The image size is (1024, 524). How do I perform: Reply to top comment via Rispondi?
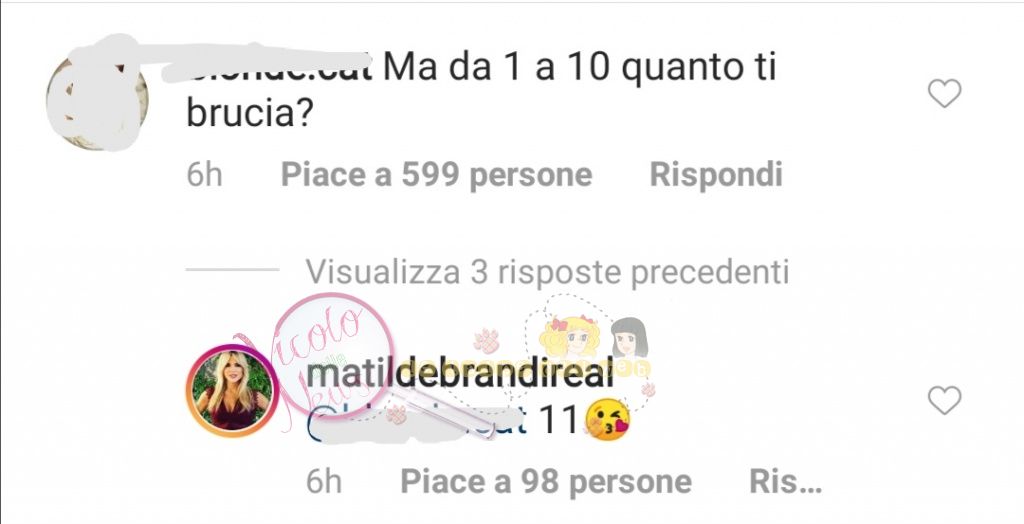[x=716, y=175]
